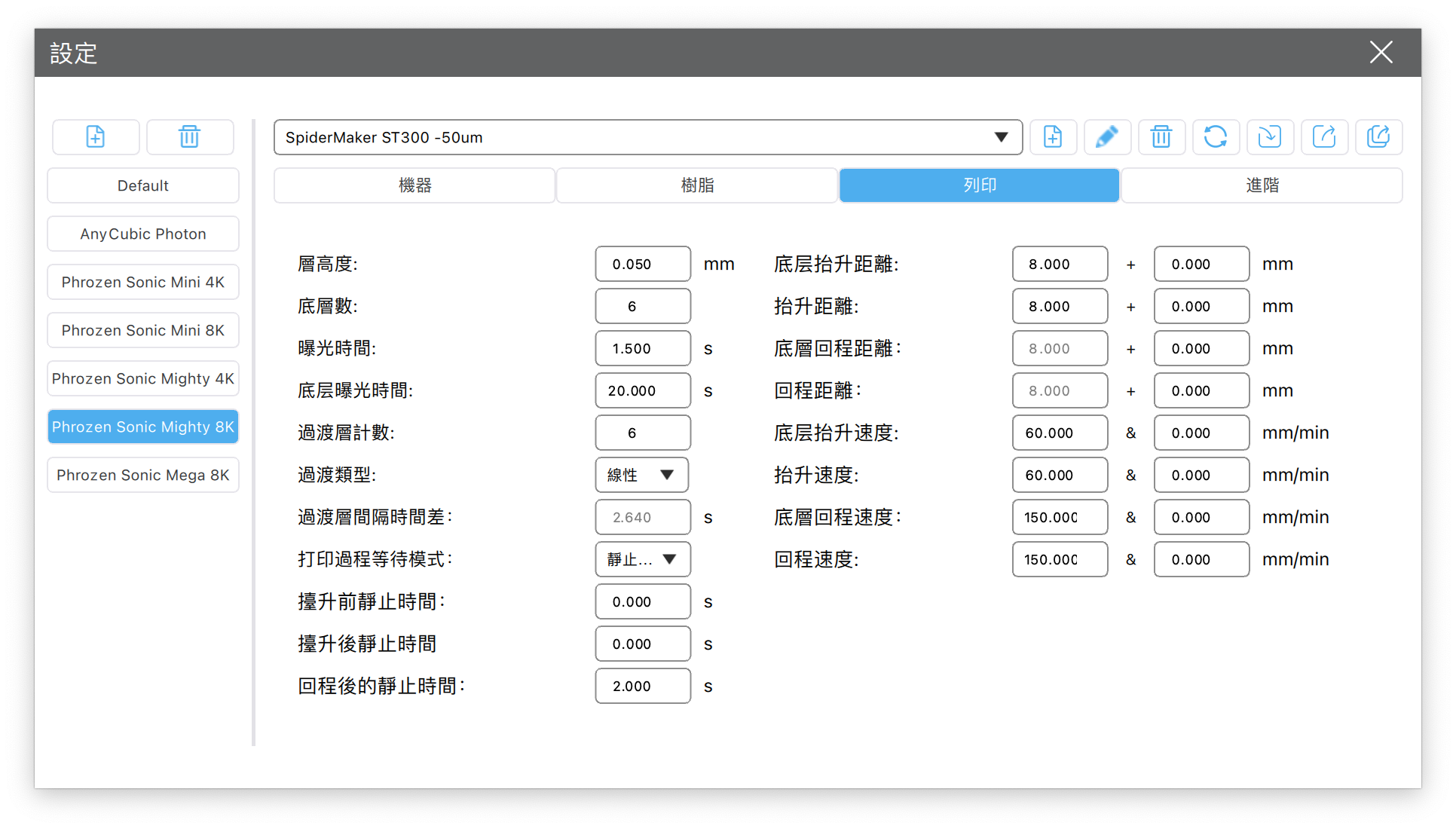Screen dimensions: 1456x829
Task: Click the pencil edit profile icon
Action: [x=1106, y=137]
